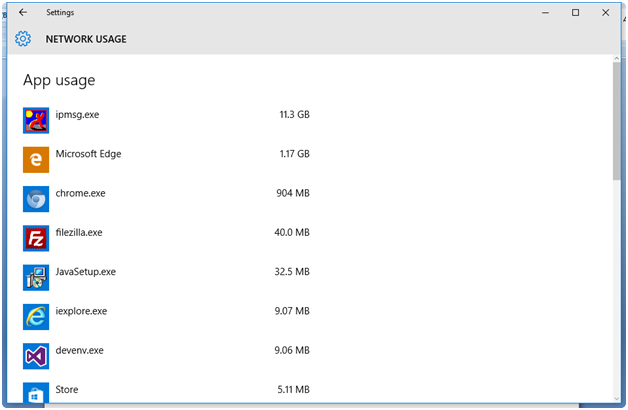Screen dimensions: 628x410
Task: Click the JavaSetup.exe name label
Action: tap(86, 271)
